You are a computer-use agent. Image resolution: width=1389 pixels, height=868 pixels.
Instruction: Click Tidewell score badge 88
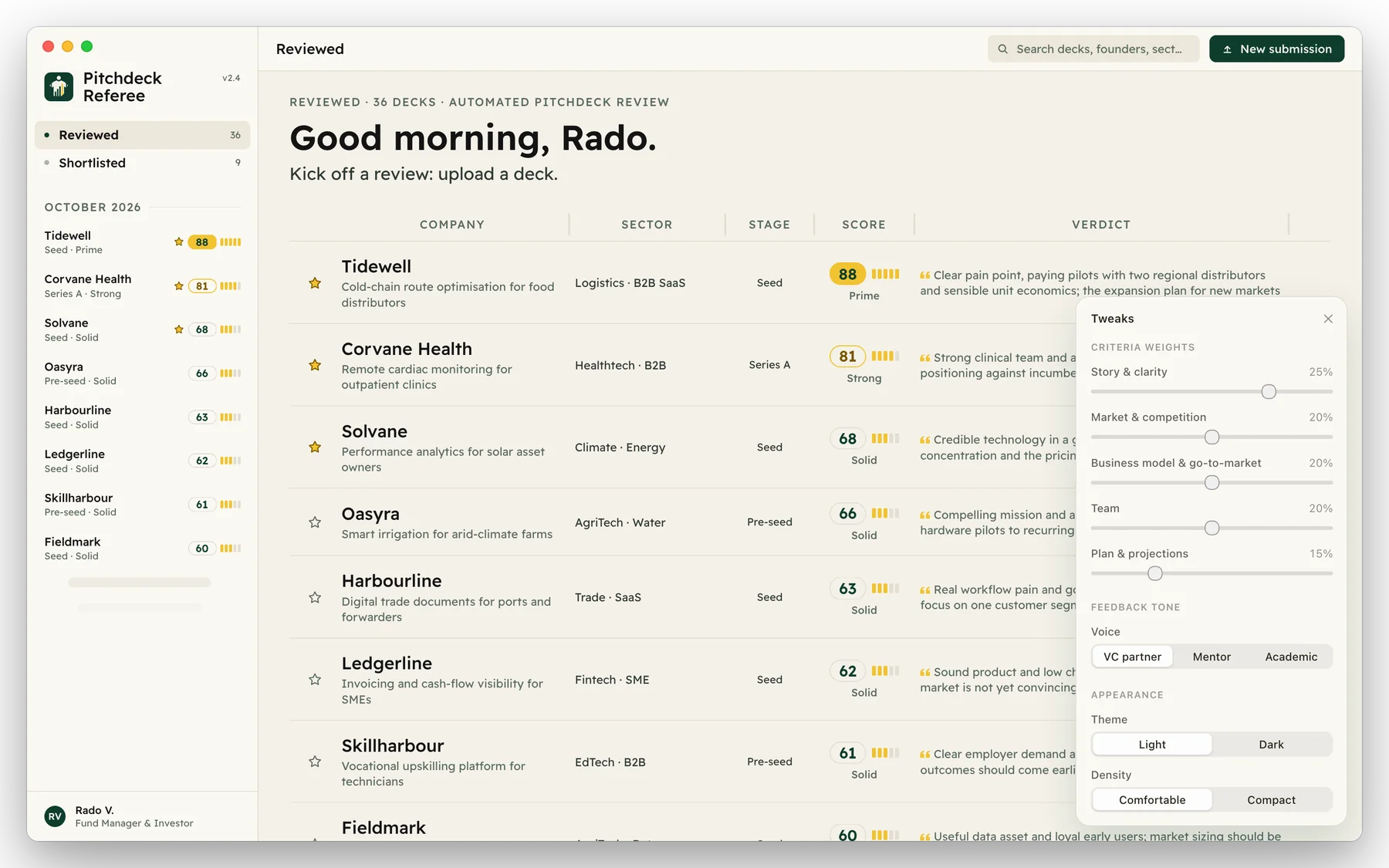[x=847, y=274]
